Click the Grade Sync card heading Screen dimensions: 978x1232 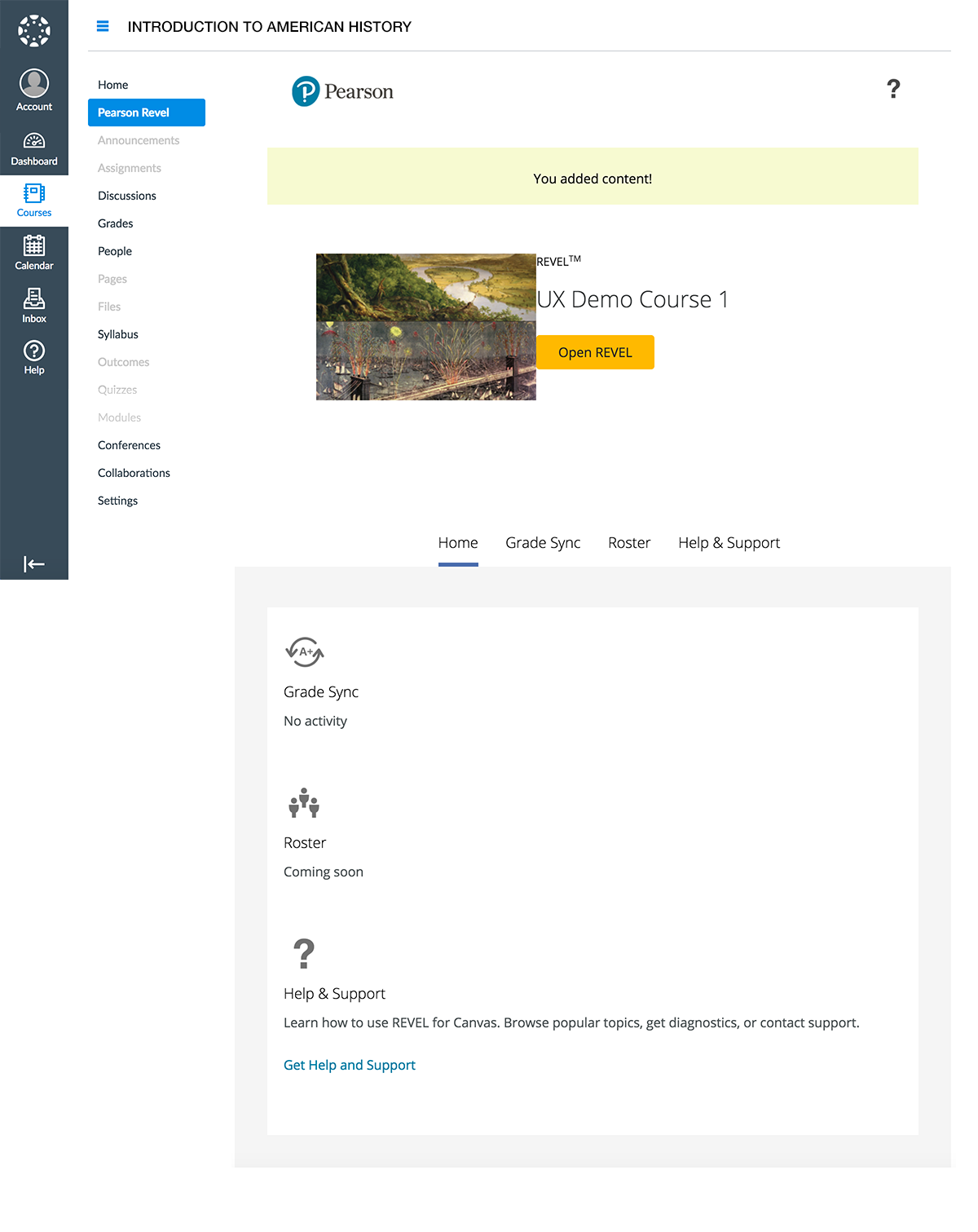click(x=321, y=691)
